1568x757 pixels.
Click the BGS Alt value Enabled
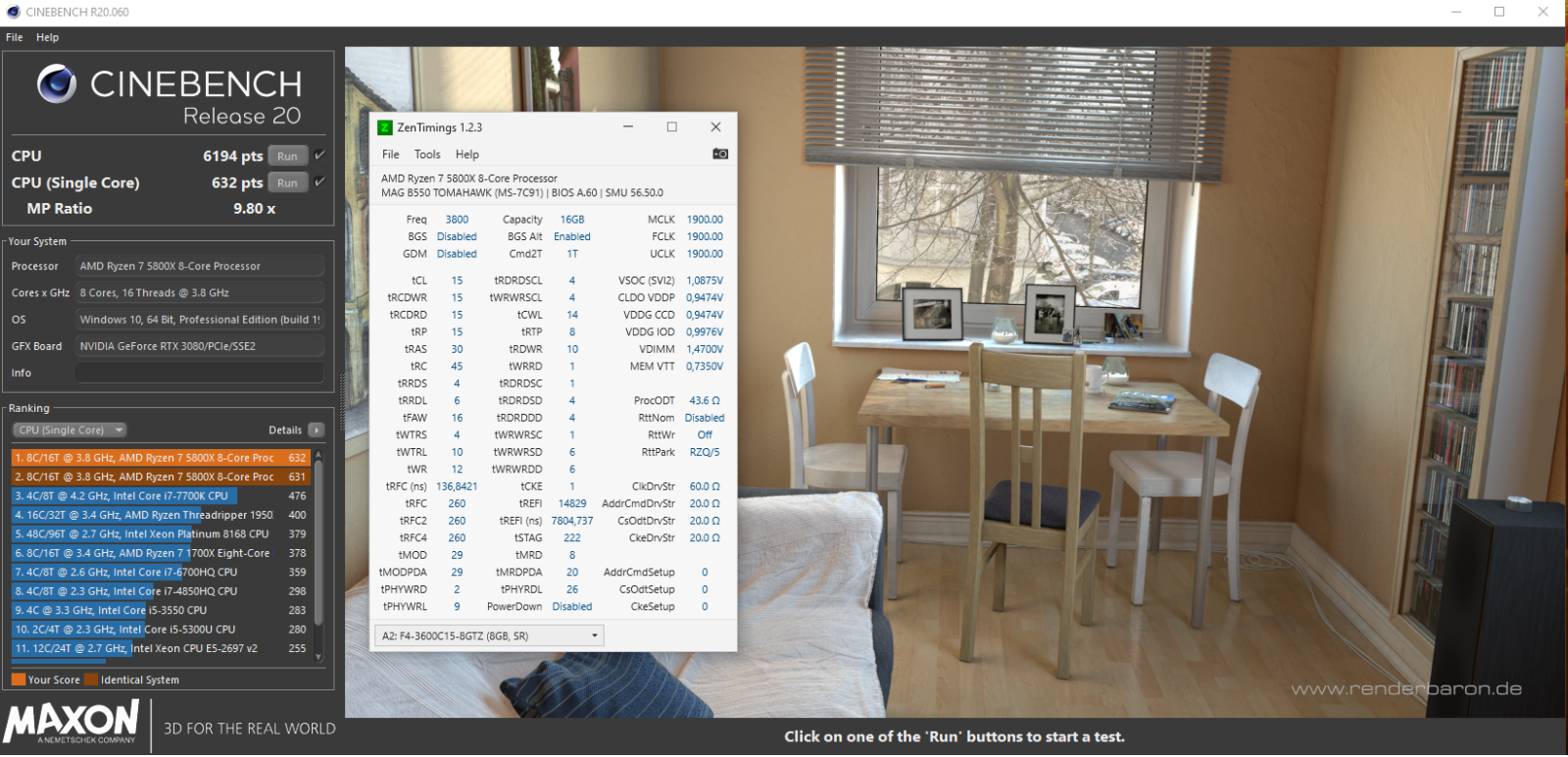(572, 236)
